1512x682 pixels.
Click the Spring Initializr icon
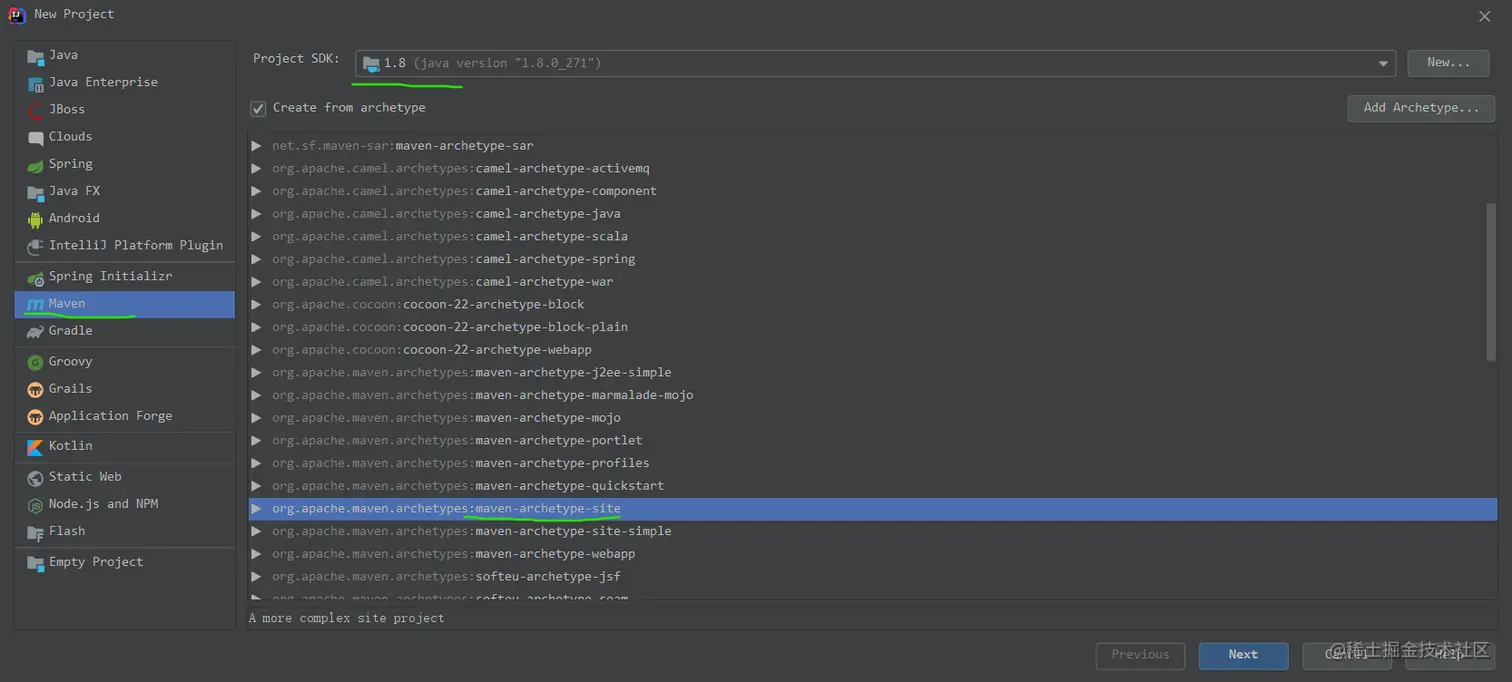click(35, 277)
